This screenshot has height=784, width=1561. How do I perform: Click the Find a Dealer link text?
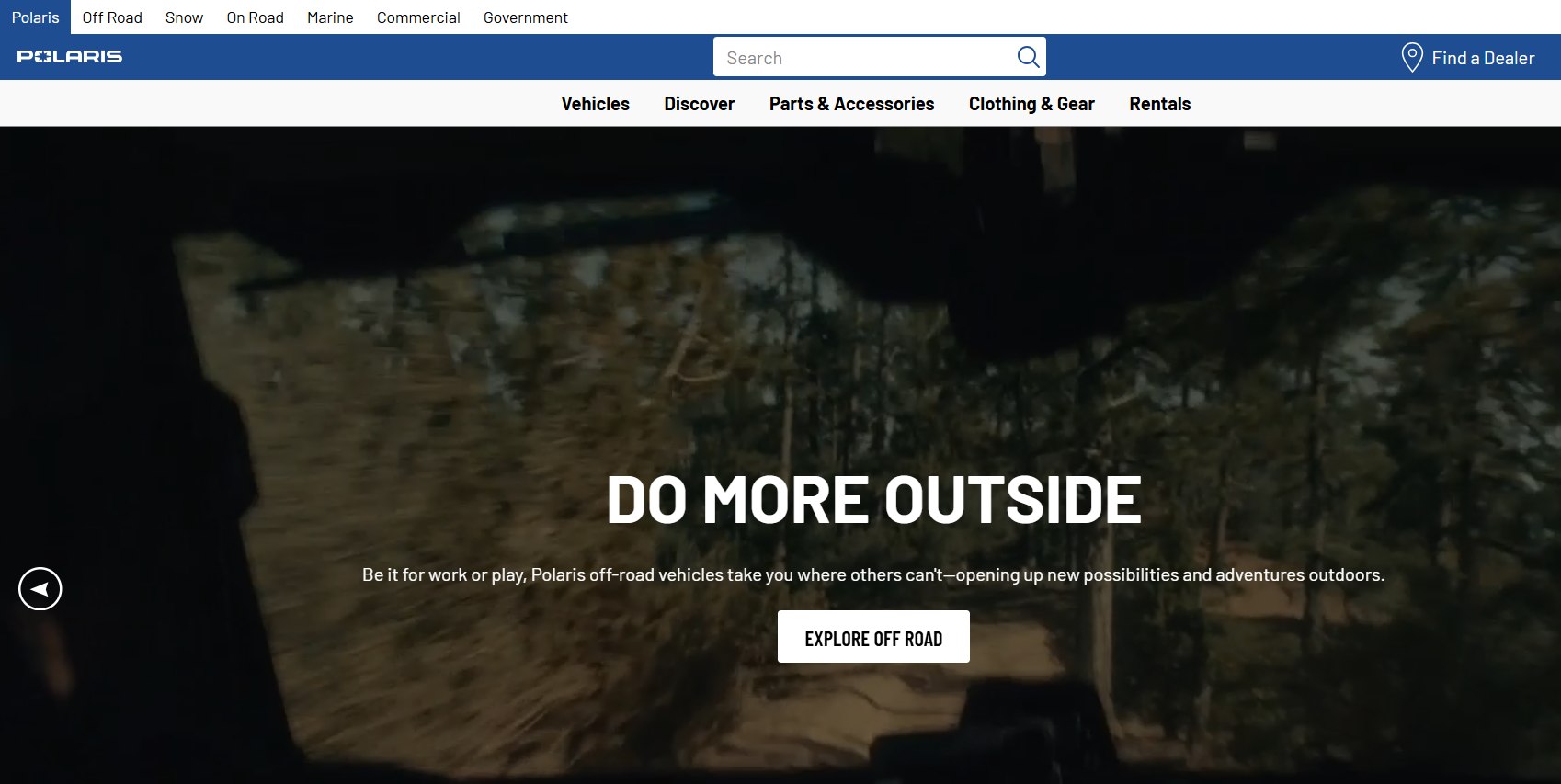pos(1483,58)
